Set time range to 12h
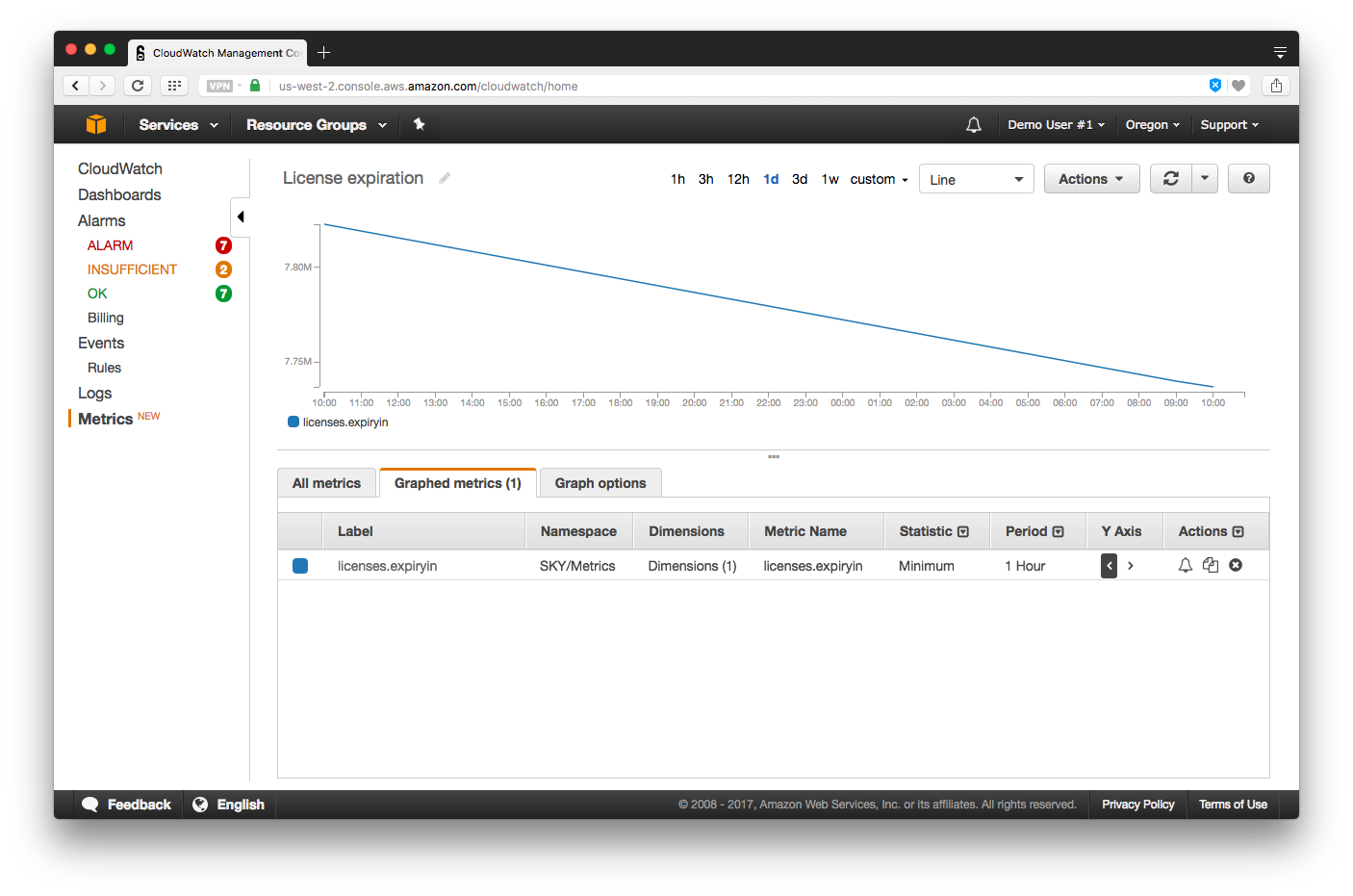Screen dimensions: 1353x896 coord(738,179)
